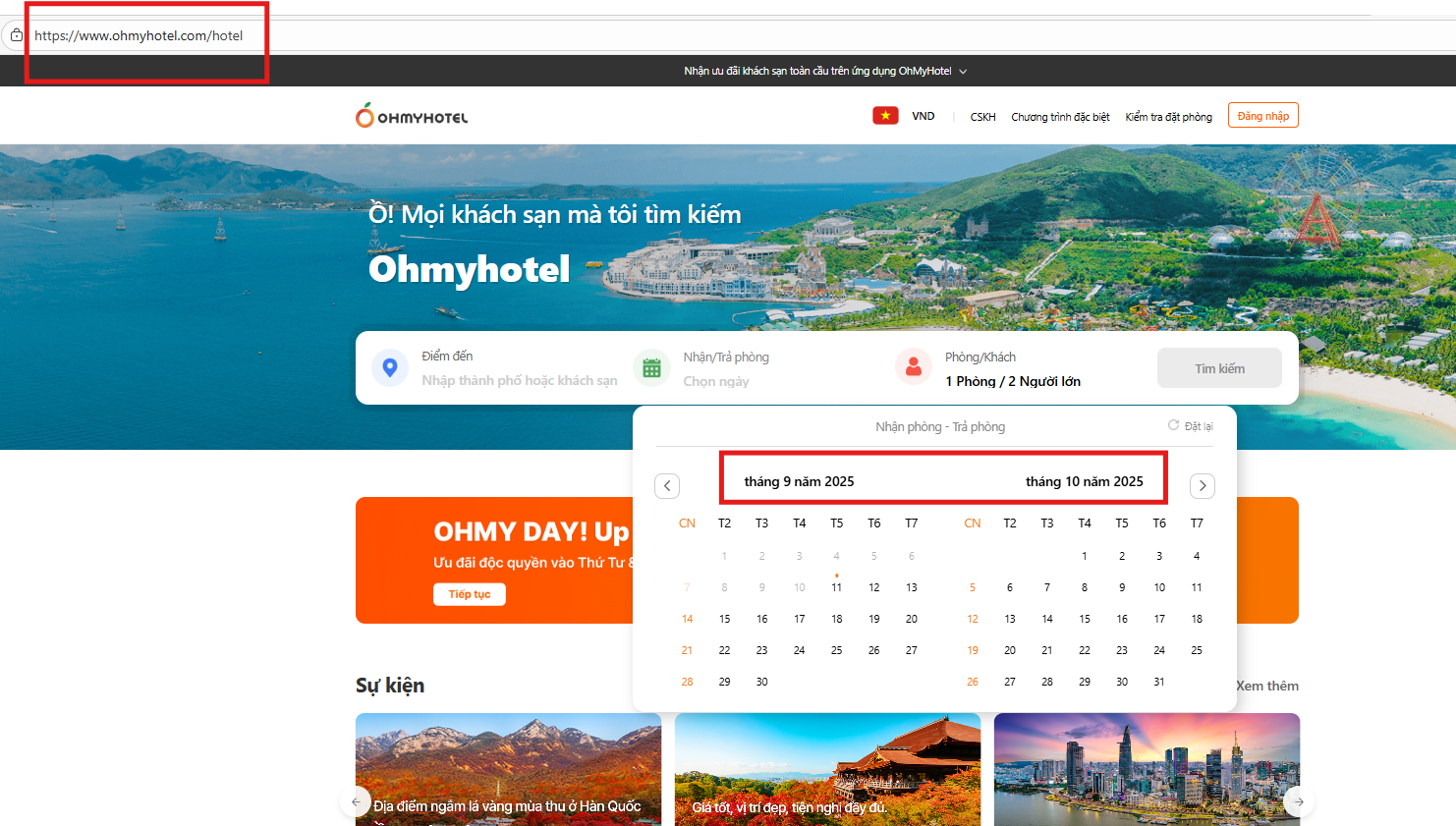Open the Phòng/Khách room and guest selector
Viewport: 1456px width, 826px height.
(1013, 369)
